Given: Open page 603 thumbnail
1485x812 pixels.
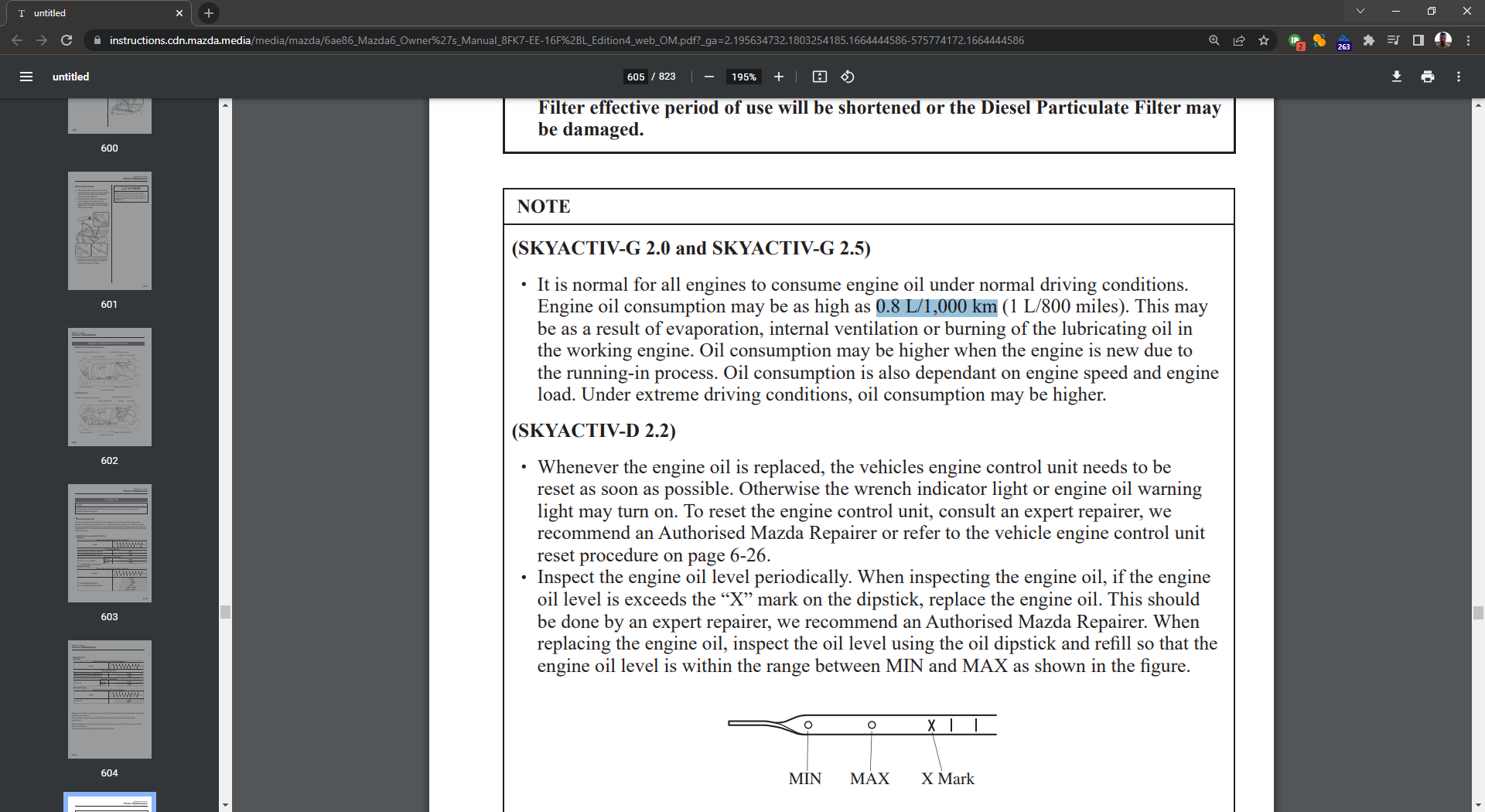Looking at the screenshot, I should point(110,544).
